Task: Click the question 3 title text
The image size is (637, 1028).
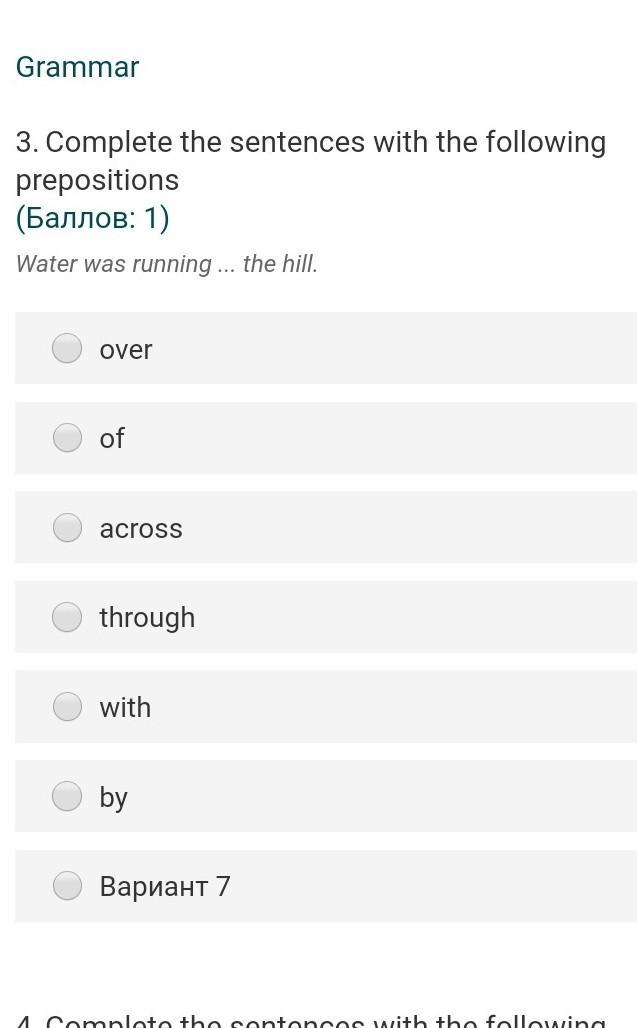Action: 310,143
